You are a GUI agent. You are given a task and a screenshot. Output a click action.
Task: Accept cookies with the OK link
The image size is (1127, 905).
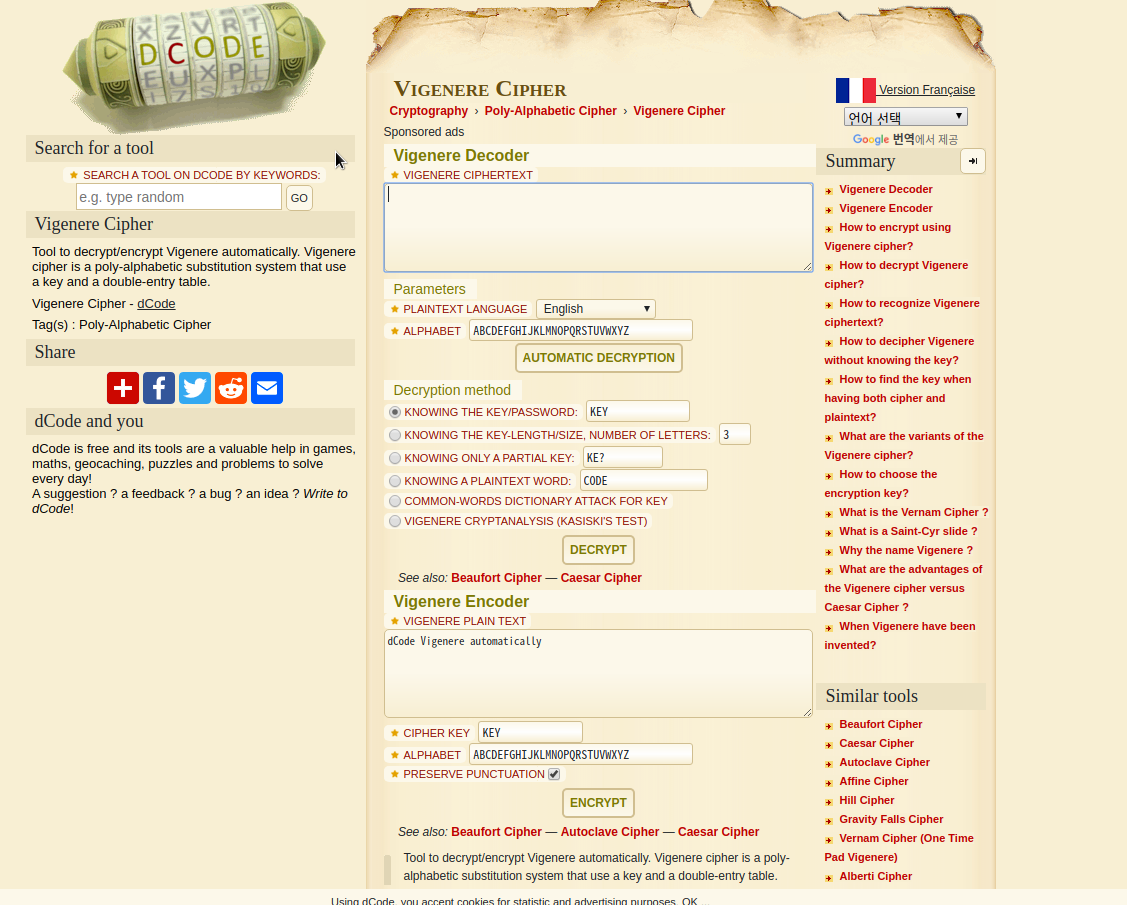[x=689, y=901]
